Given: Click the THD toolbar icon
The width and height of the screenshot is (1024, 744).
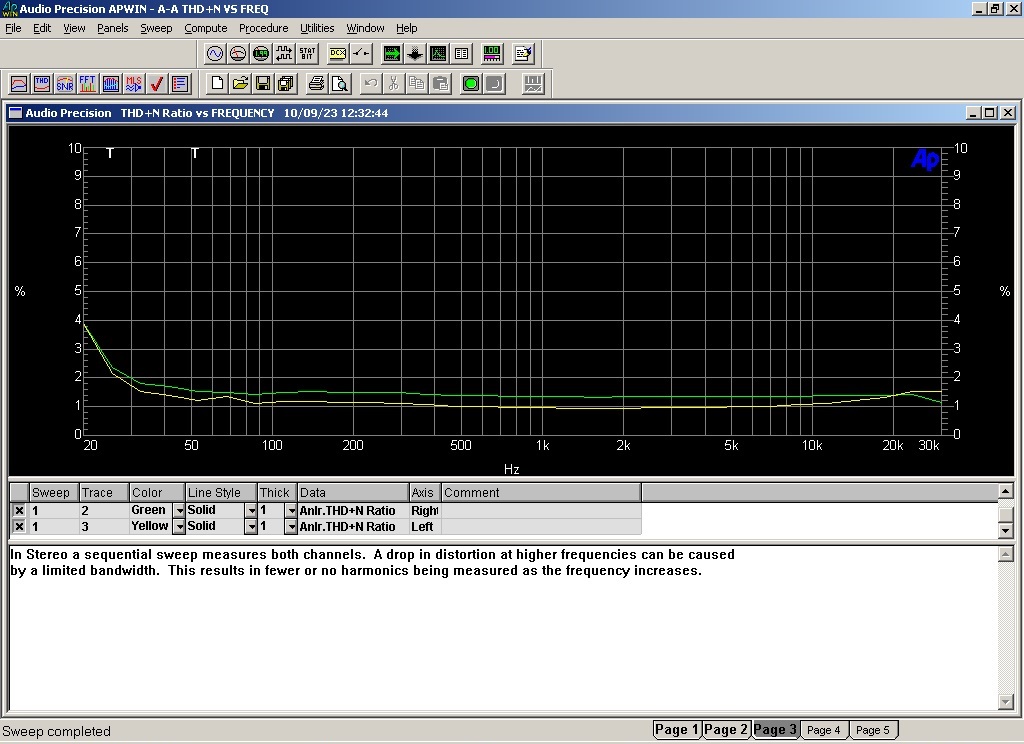Looking at the screenshot, I should coord(42,84).
